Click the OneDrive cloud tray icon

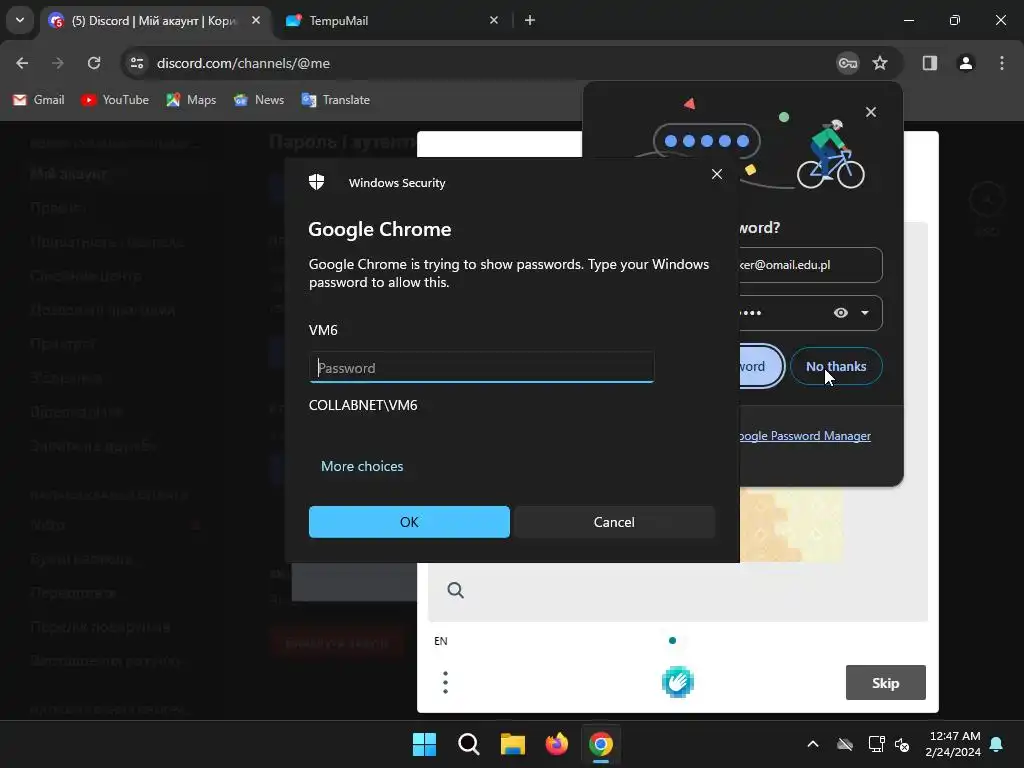coord(845,744)
